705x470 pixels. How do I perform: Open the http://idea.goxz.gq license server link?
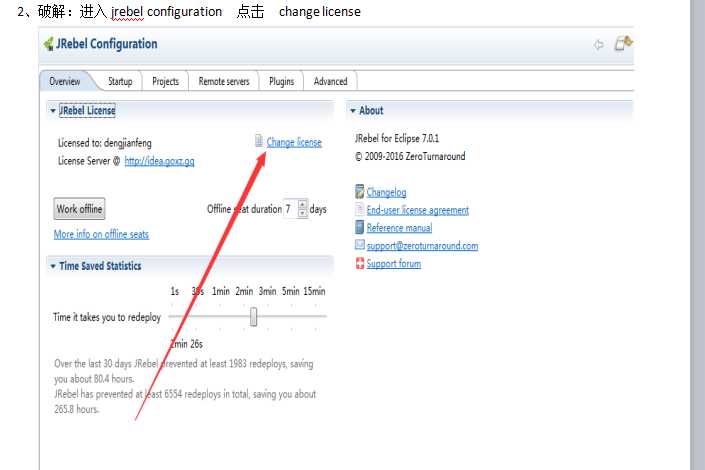coord(159,161)
